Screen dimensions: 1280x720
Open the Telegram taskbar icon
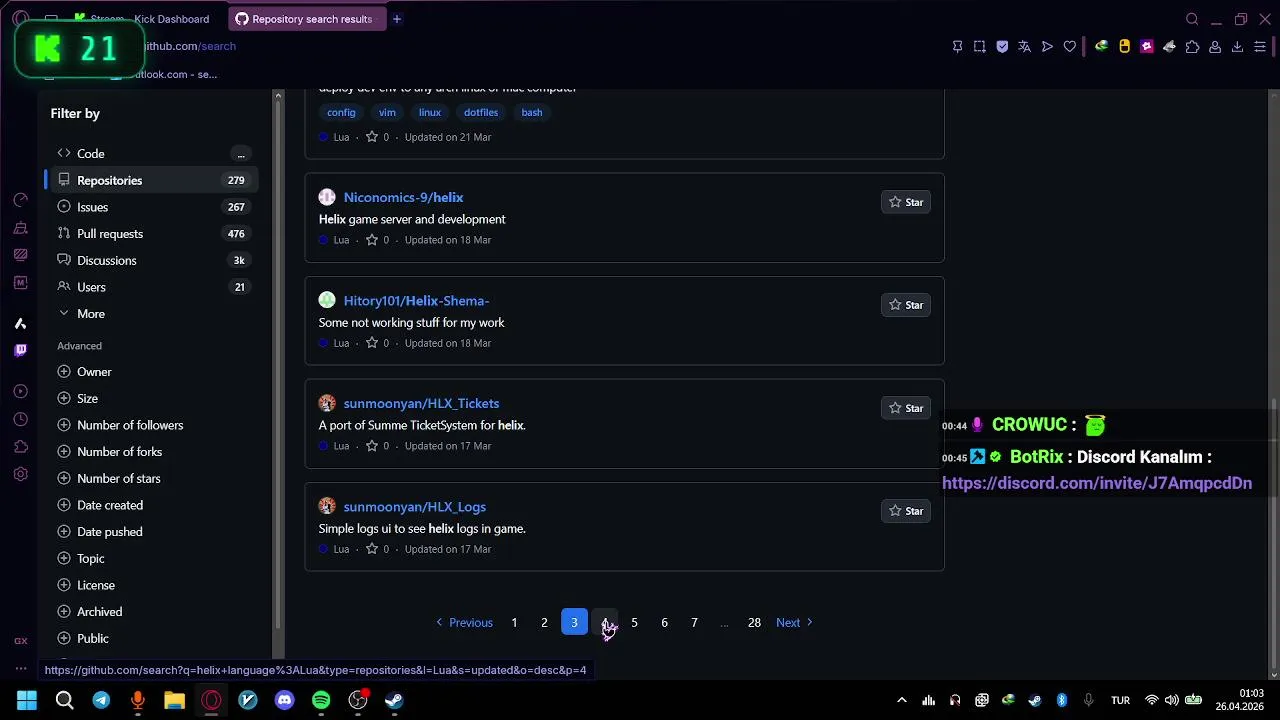click(x=101, y=700)
